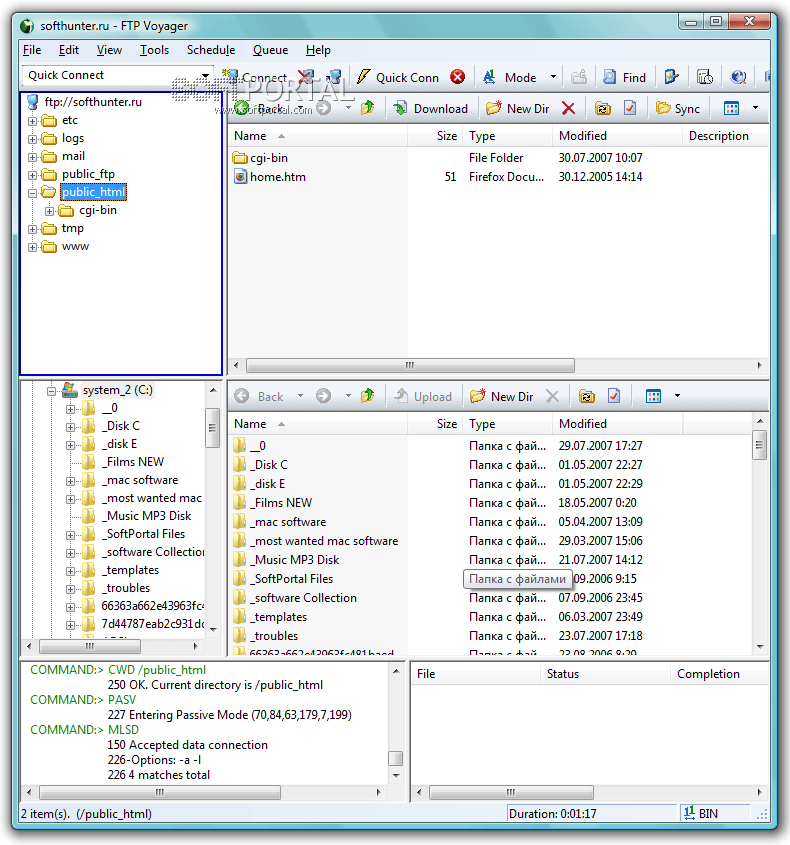The height and width of the screenshot is (845, 790).
Task: Collapse the system_2 (C:) drive node
Action: (51, 391)
